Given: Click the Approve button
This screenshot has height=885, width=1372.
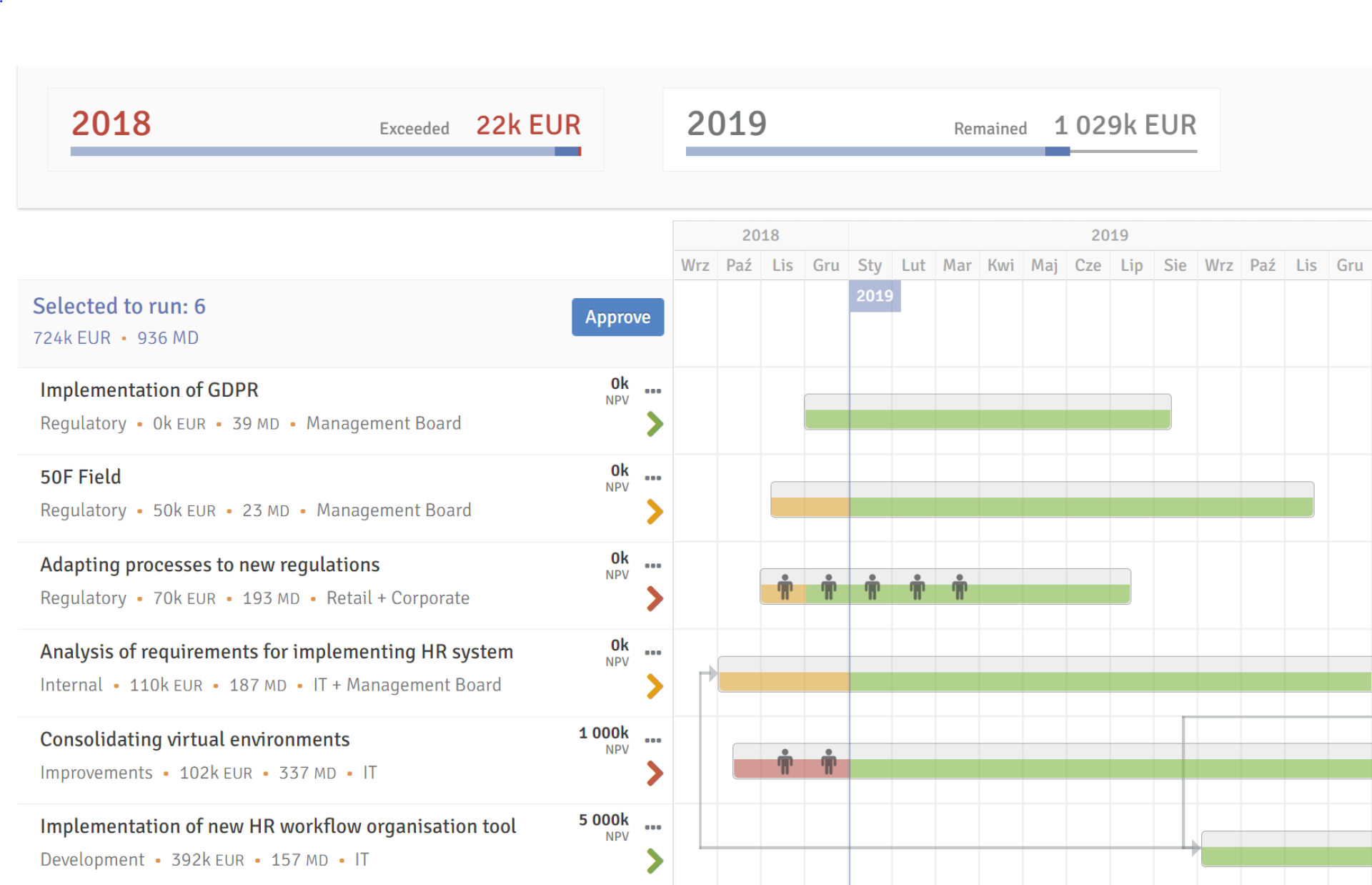Looking at the screenshot, I should click(617, 317).
